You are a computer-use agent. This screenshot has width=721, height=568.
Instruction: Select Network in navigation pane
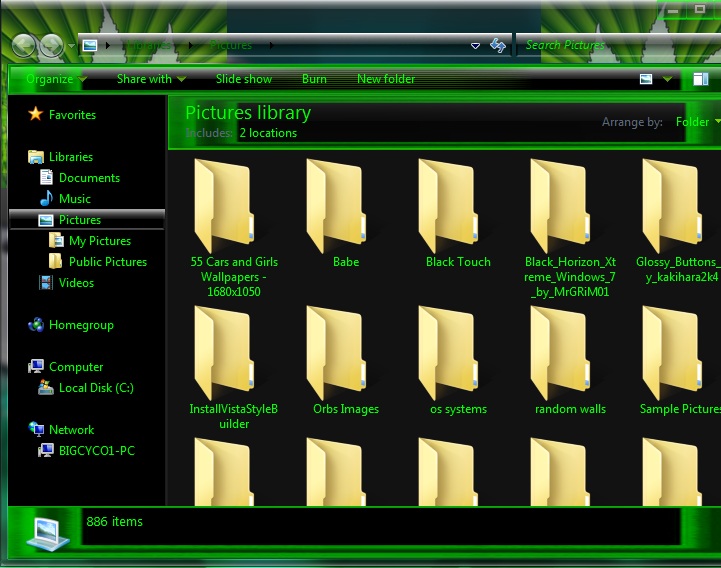tap(71, 430)
